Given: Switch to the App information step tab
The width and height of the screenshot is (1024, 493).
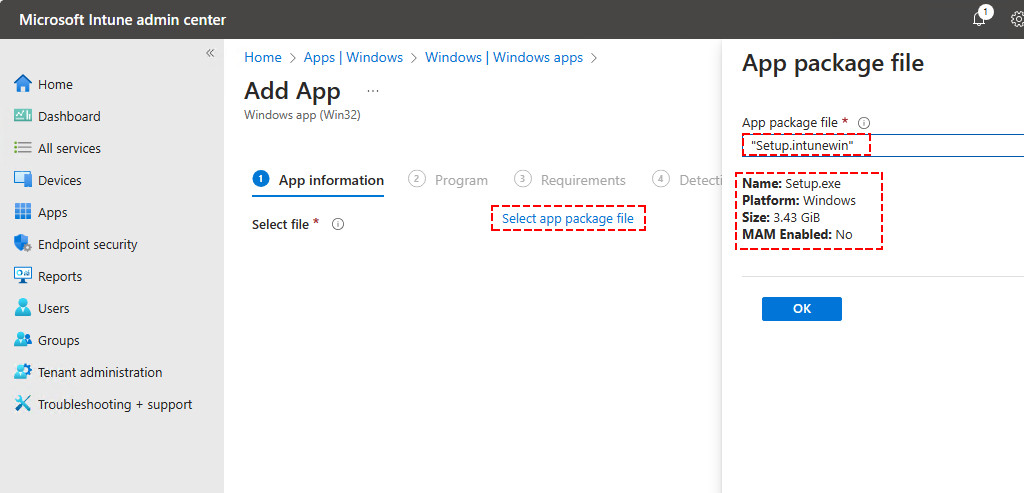Looking at the screenshot, I should coord(318,180).
